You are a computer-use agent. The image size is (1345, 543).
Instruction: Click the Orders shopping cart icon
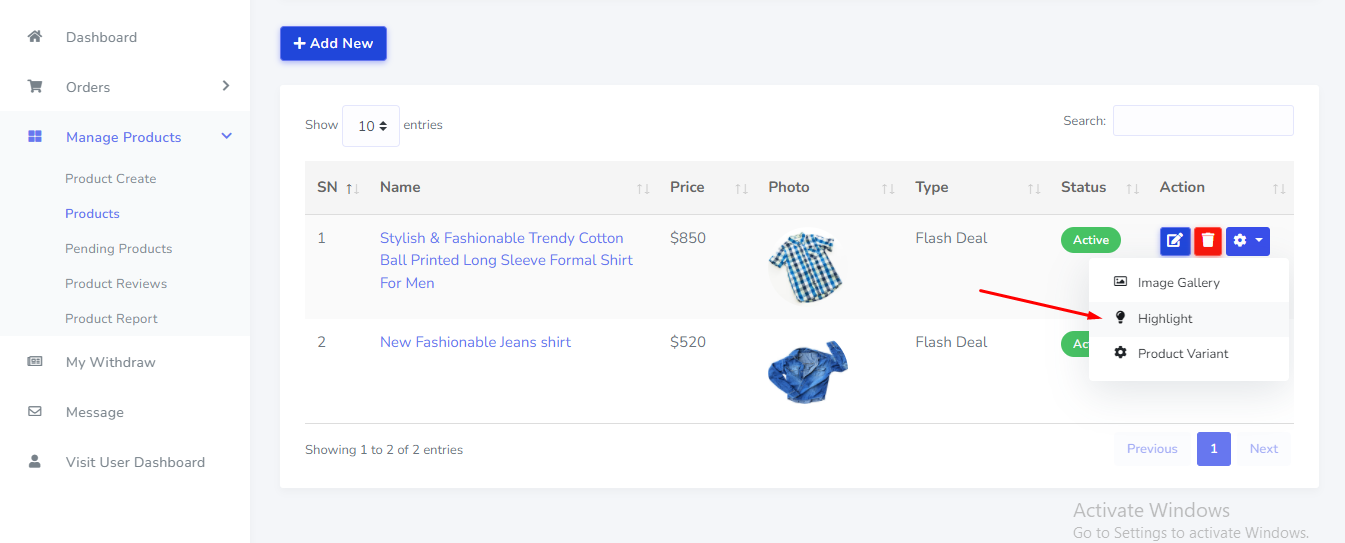coord(35,87)
